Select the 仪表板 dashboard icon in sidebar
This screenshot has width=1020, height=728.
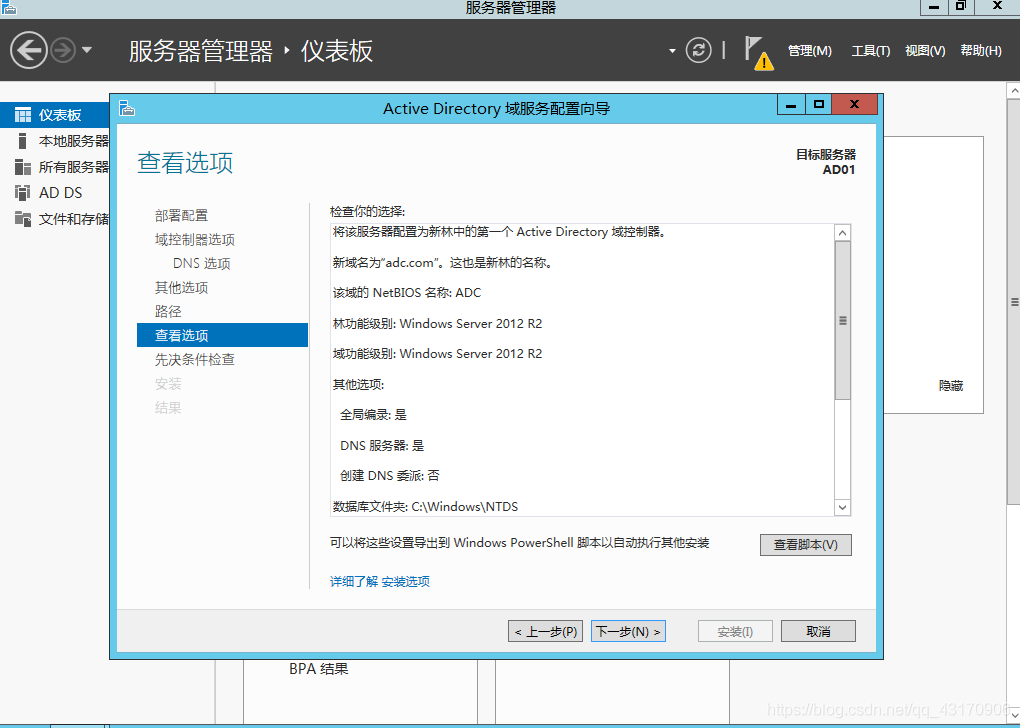pyautogui.click(x=22, y=115)
